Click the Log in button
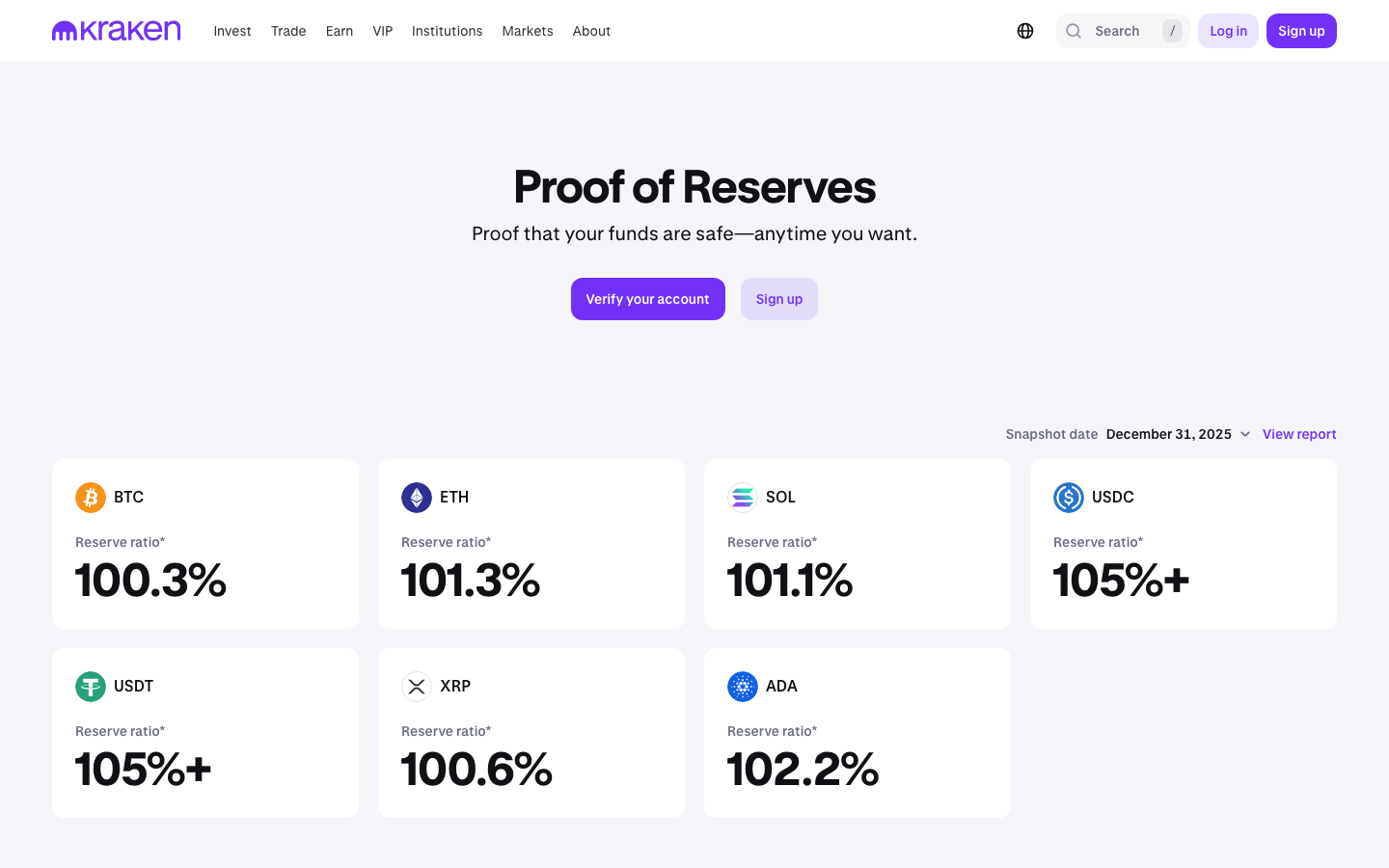 click(x=1228, y=30)
